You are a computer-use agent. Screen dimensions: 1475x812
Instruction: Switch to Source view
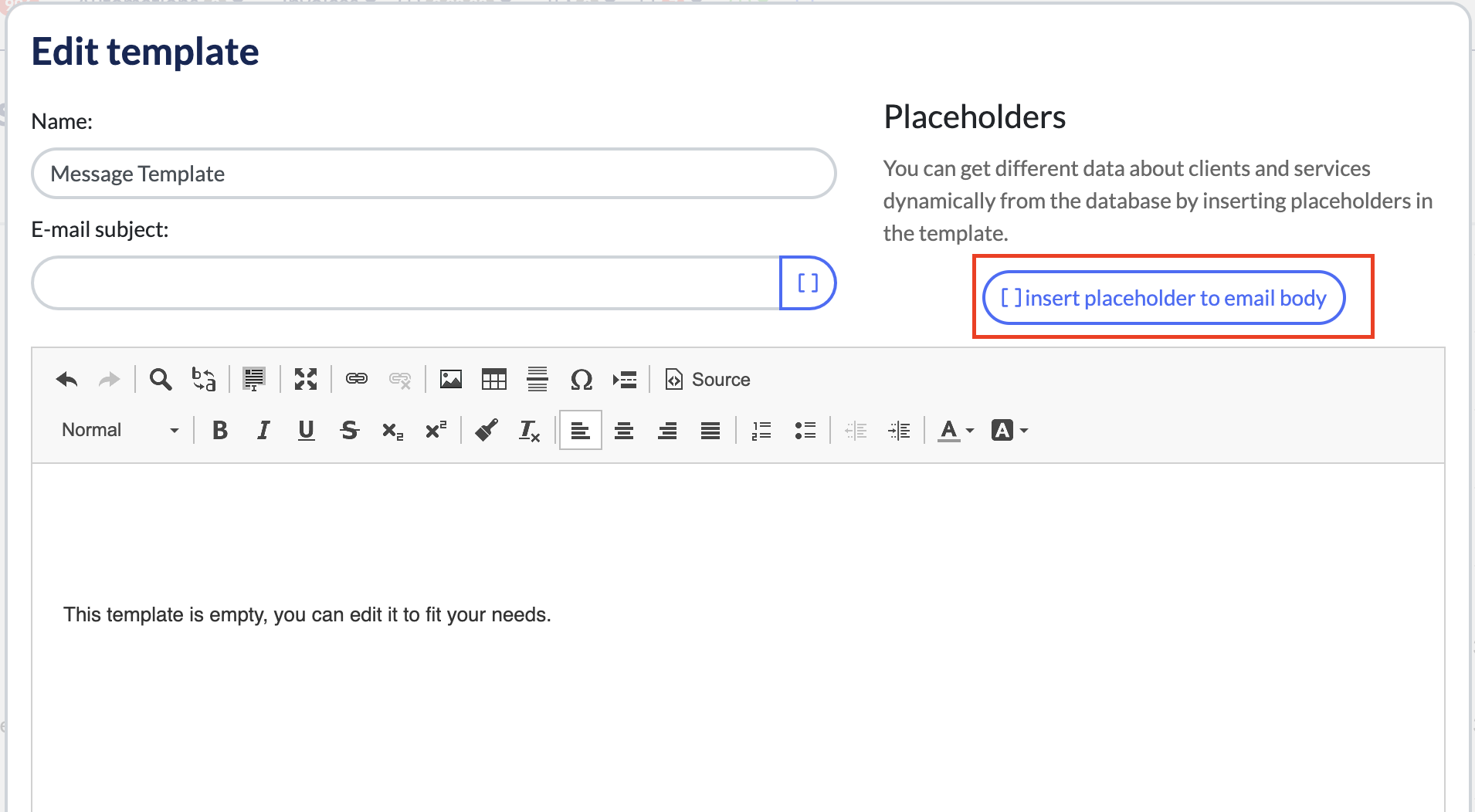click(707, 379)
